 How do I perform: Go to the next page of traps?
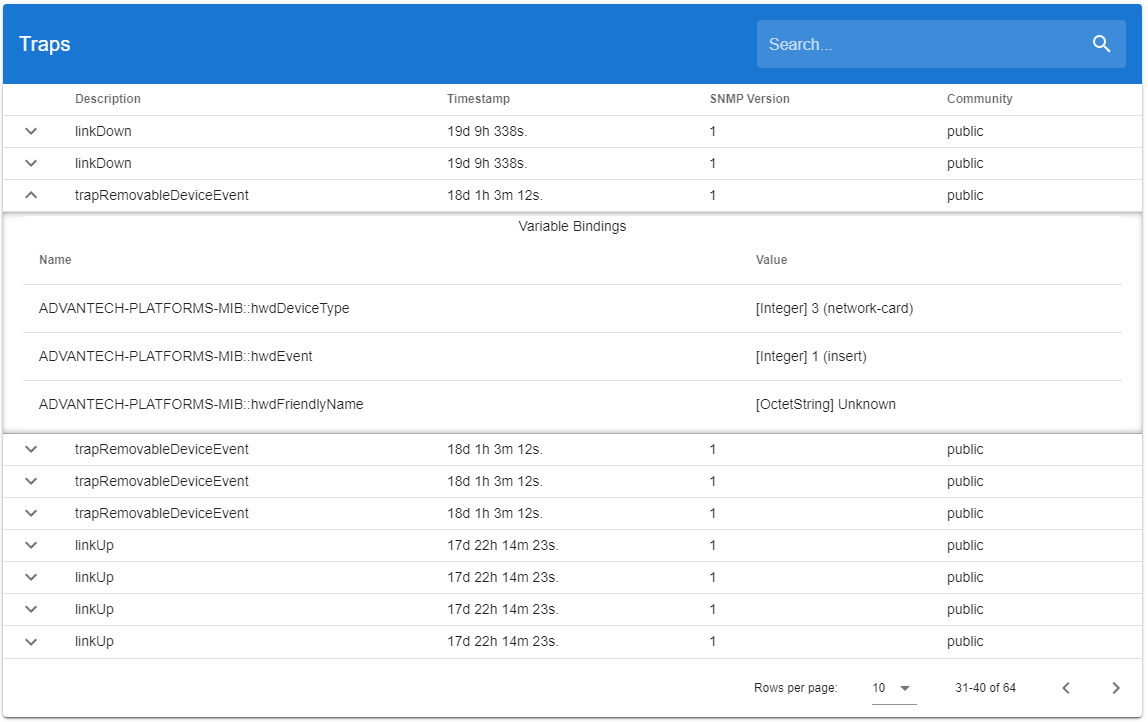pyautogui.click(x=1116, y=688)
